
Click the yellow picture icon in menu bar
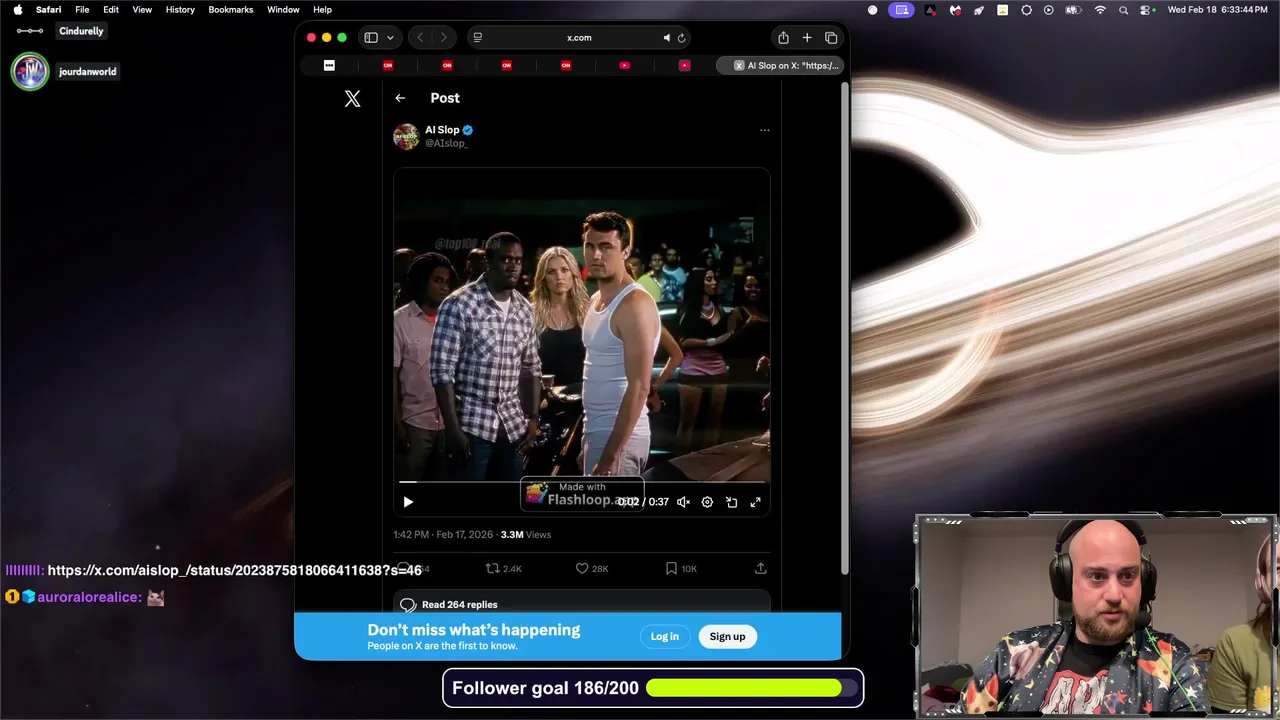(1002, 10)
